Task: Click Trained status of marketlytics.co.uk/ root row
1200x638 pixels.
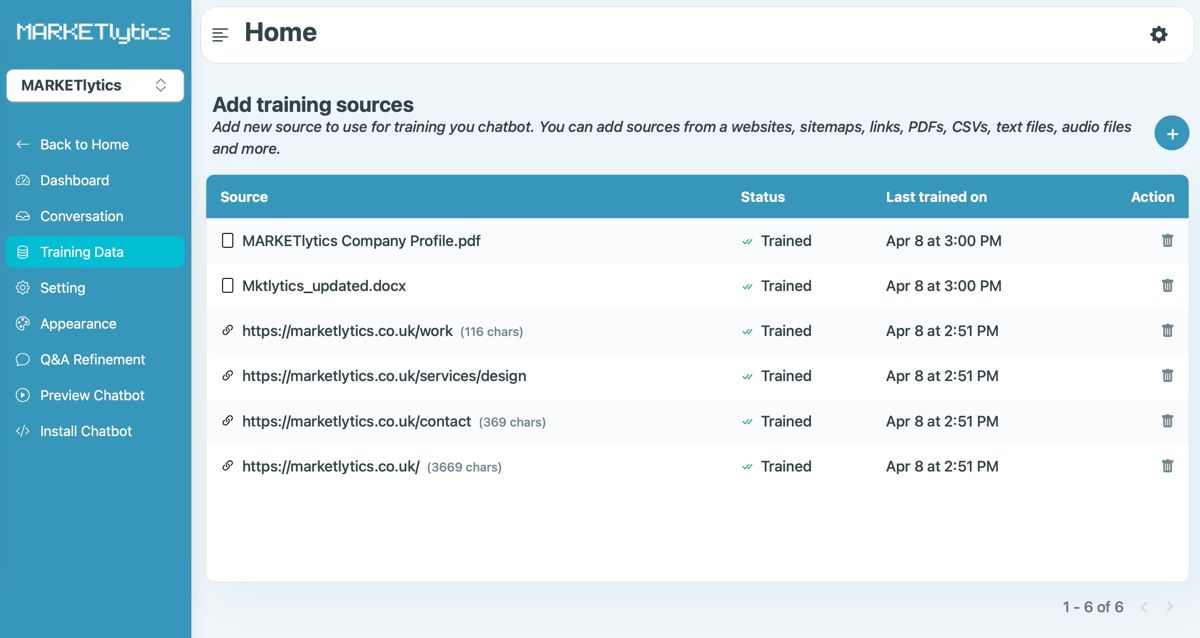Action: click(777, 466)
